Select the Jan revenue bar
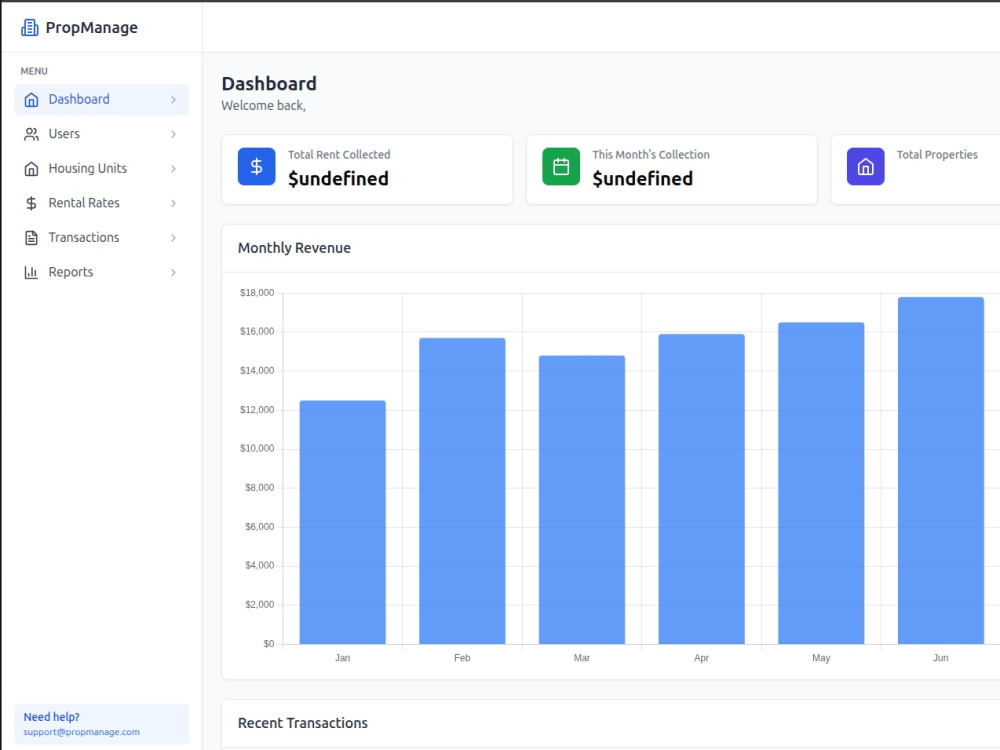The width and height of the screenshot is (1000, 750). pos(342,522)
